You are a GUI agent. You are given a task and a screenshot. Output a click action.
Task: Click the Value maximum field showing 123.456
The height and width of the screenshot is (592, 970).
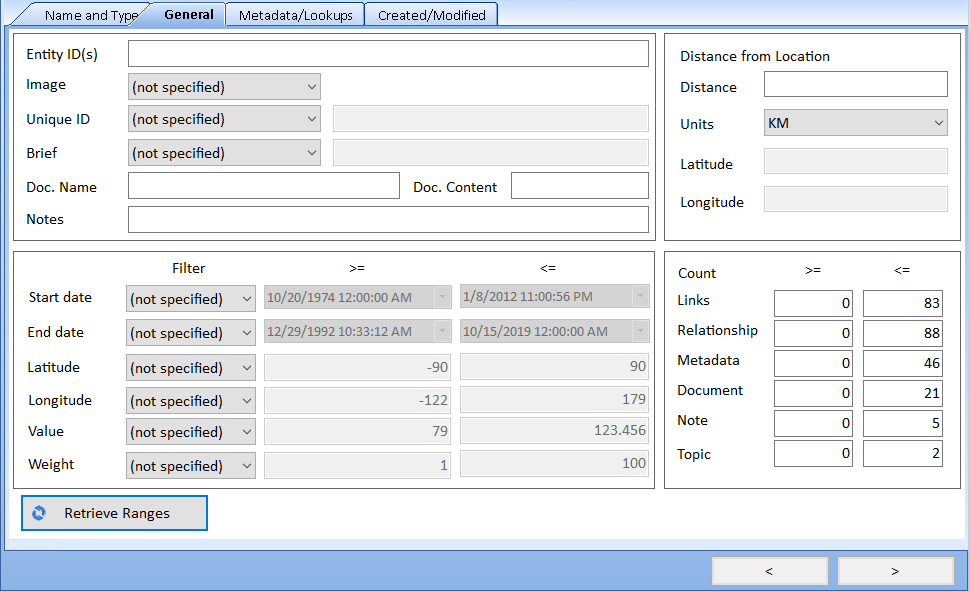pos(554,430)
